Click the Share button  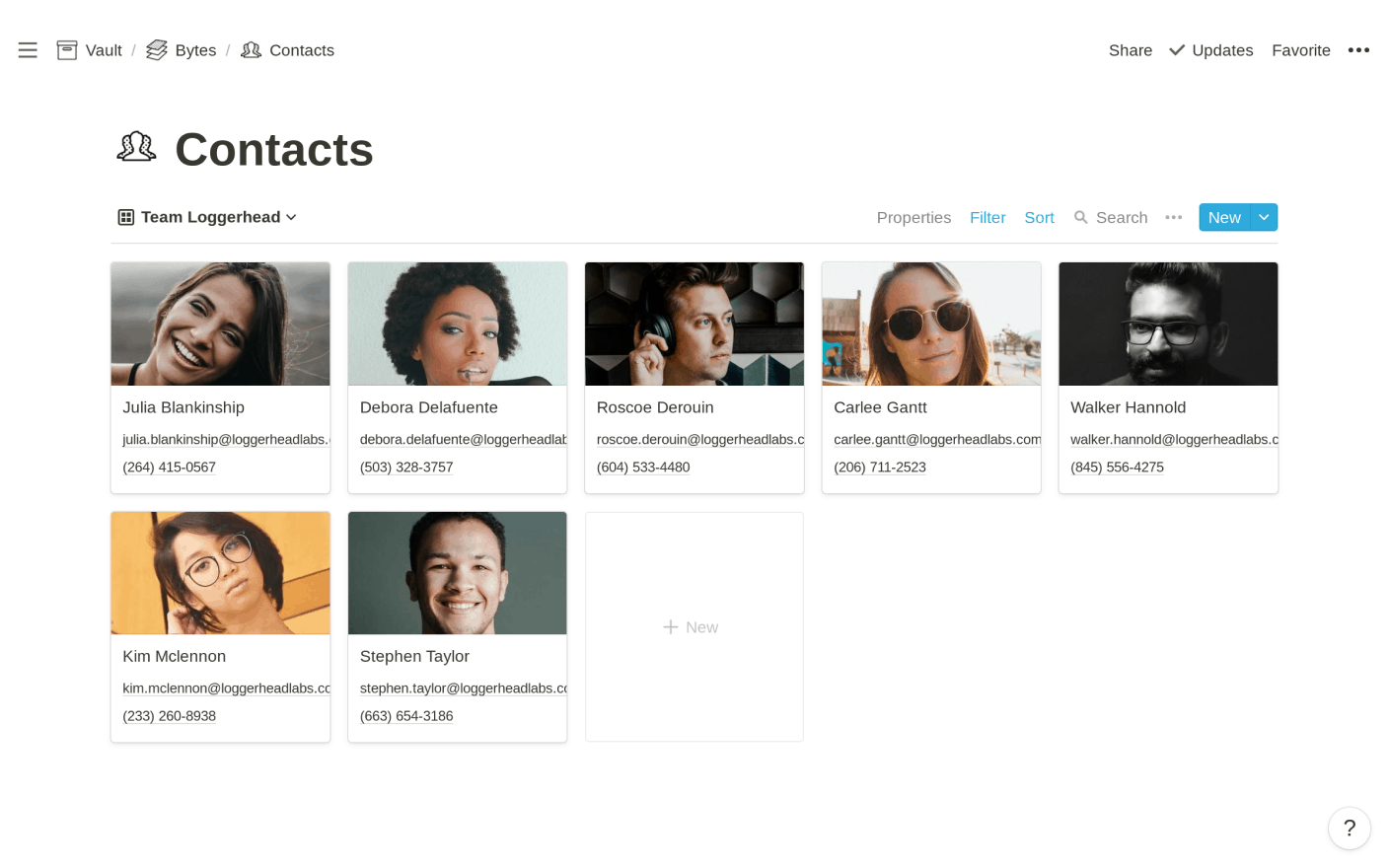point(1130,50)
